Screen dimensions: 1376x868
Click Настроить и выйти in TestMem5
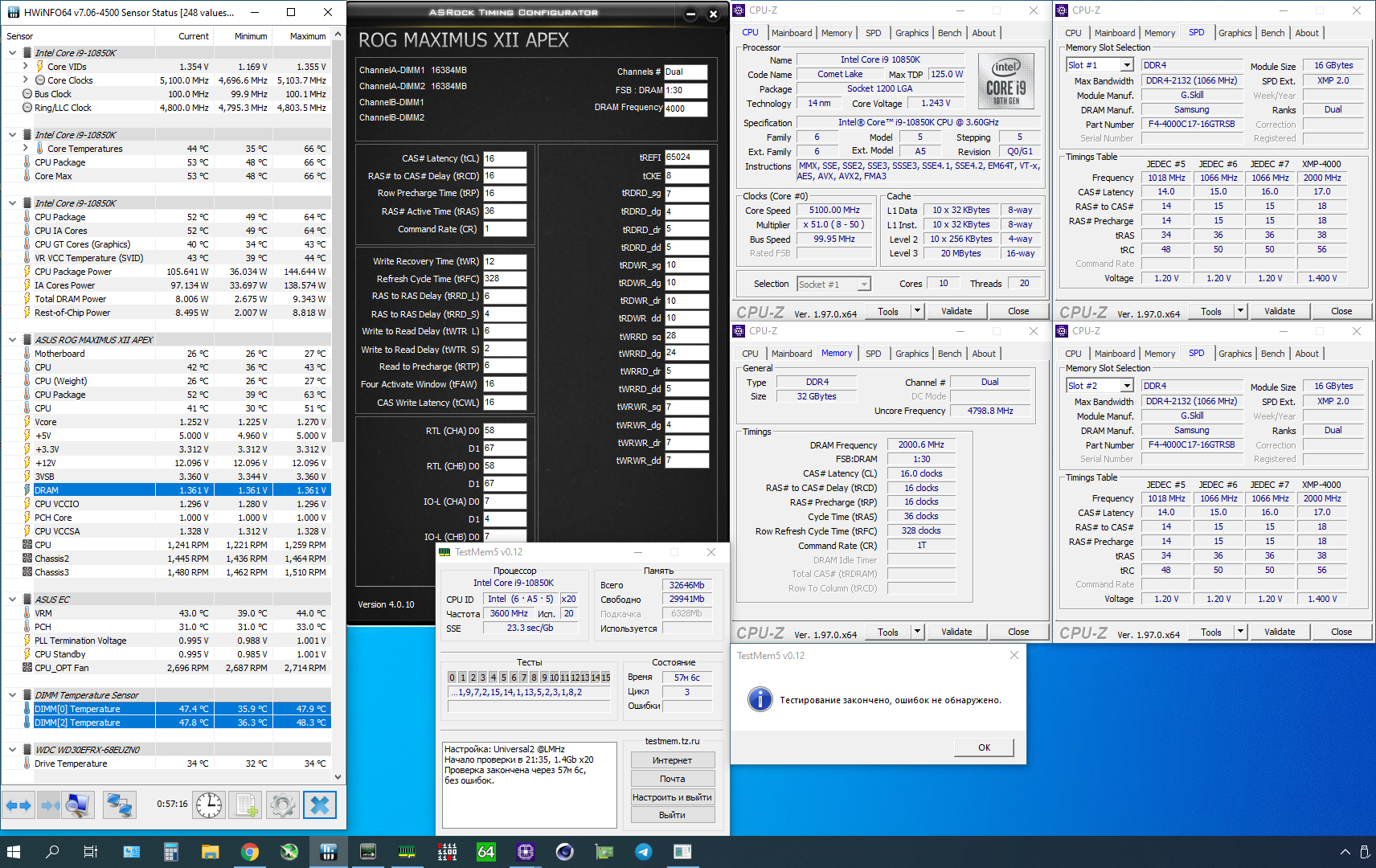pos(672,797)
